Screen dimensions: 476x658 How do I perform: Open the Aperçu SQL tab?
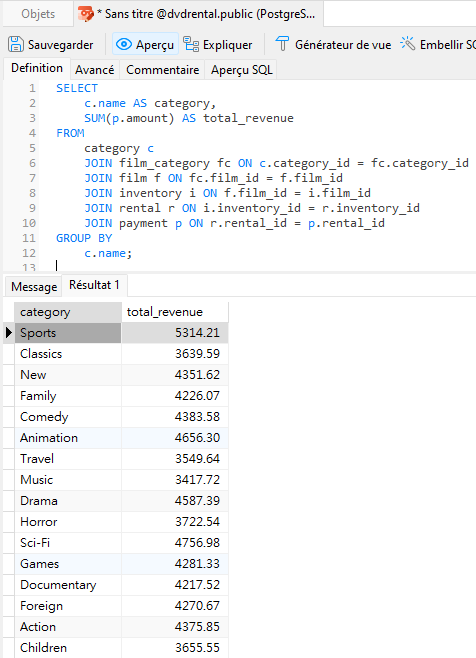[241, 70]
